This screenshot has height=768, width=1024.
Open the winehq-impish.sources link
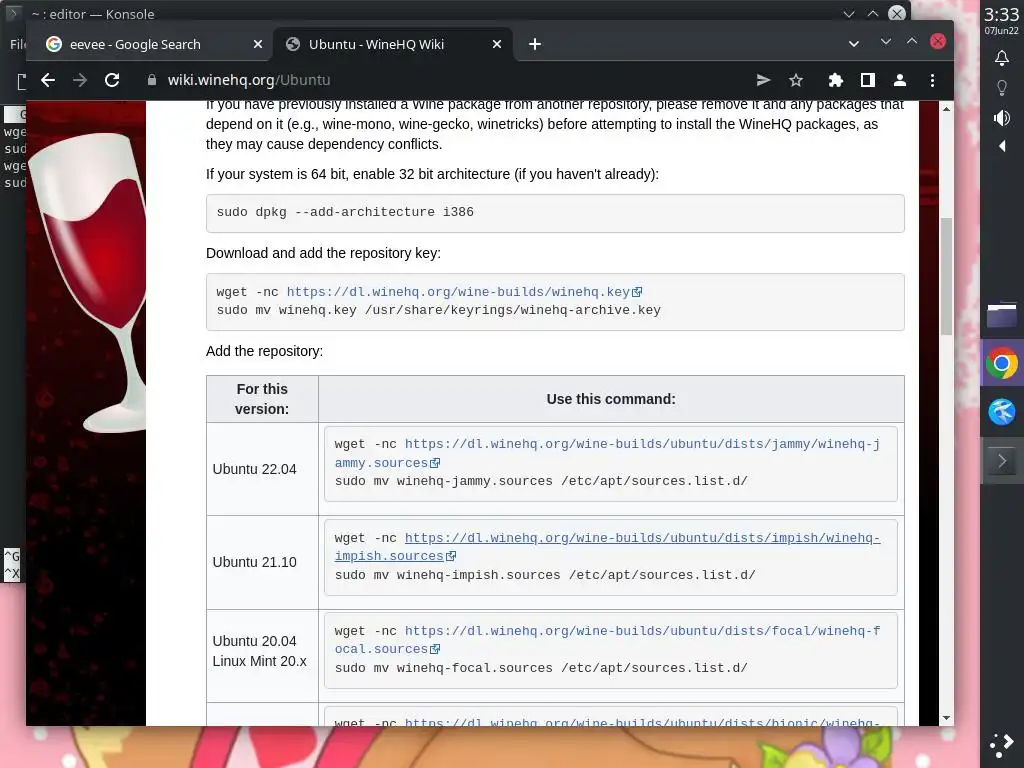pos(607,547)
